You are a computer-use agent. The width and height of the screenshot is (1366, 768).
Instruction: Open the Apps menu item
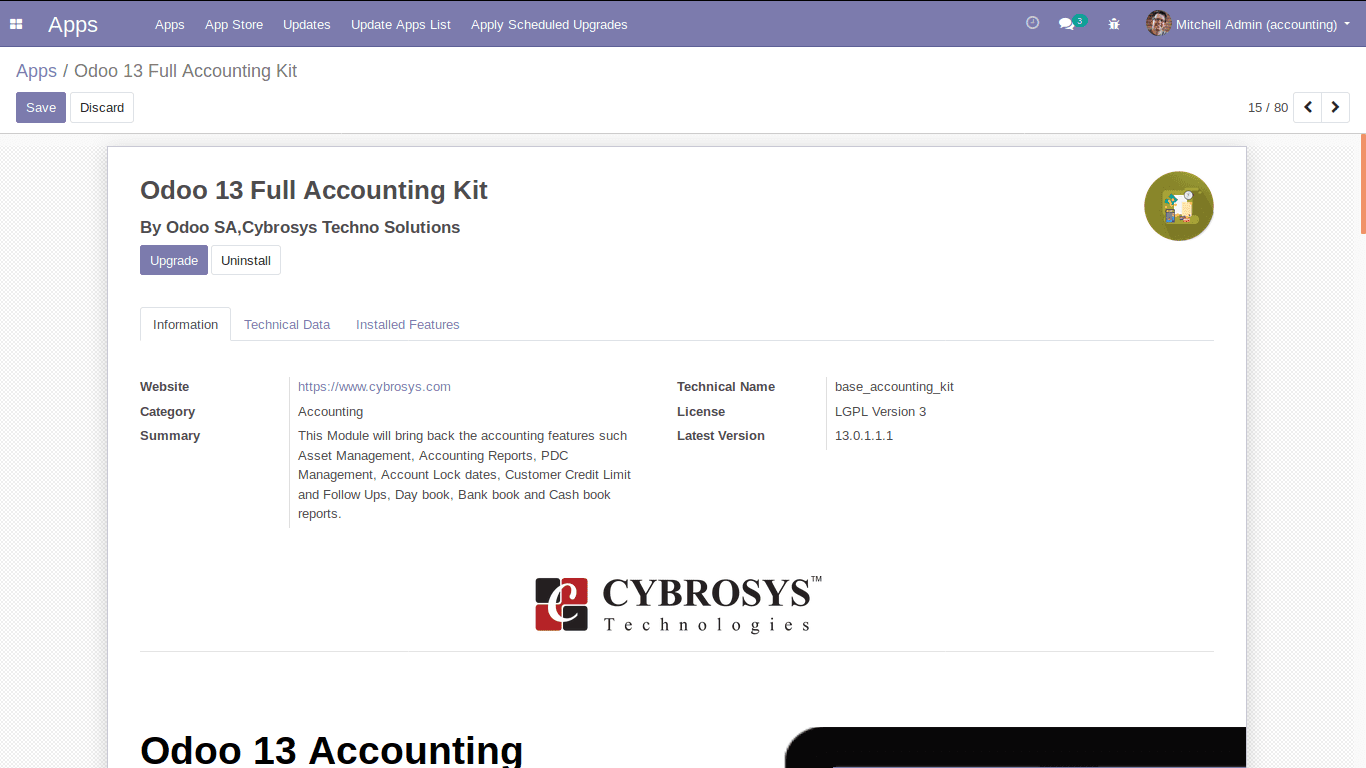point(170,25)
